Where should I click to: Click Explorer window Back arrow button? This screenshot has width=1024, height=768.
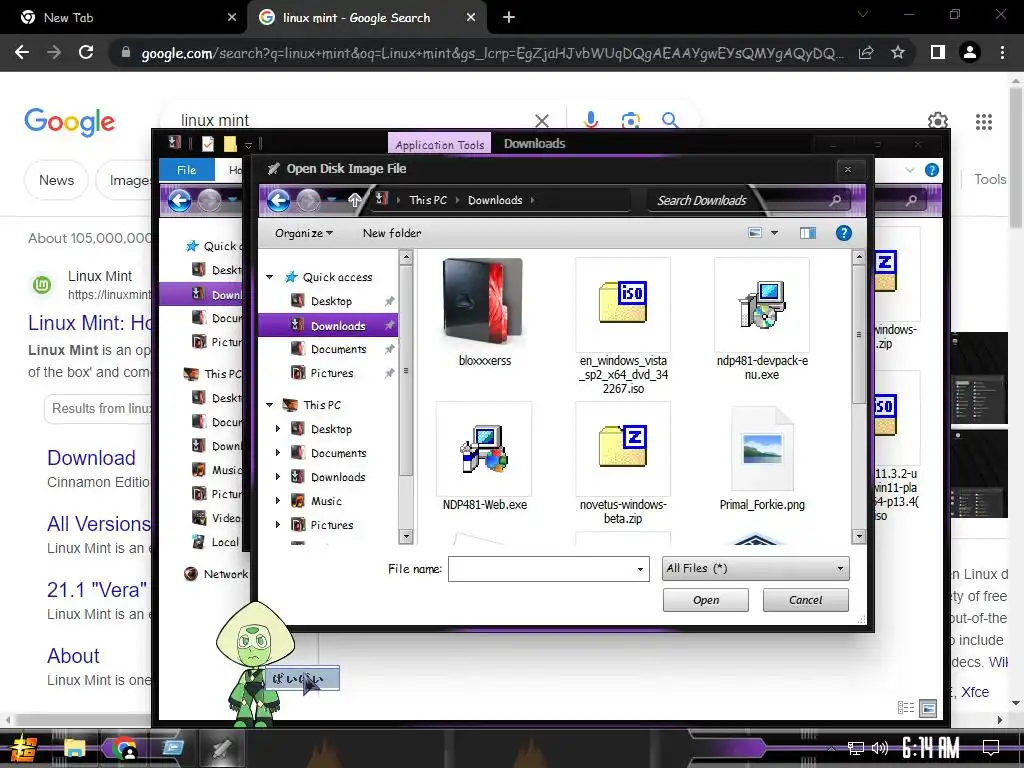pyautogui.click(x=179, y=200)
